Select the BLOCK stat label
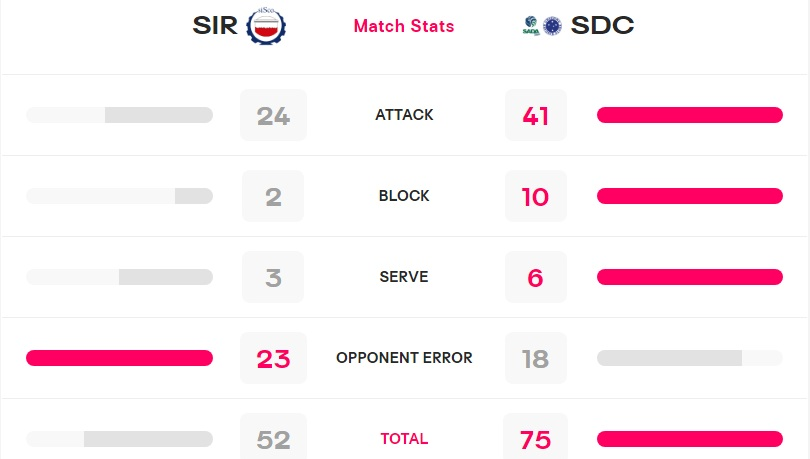 click(x=404, y=196)
